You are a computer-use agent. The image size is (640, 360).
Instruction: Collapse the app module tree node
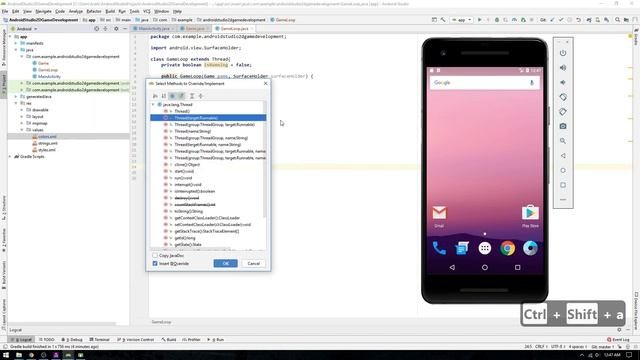(10, 37)
